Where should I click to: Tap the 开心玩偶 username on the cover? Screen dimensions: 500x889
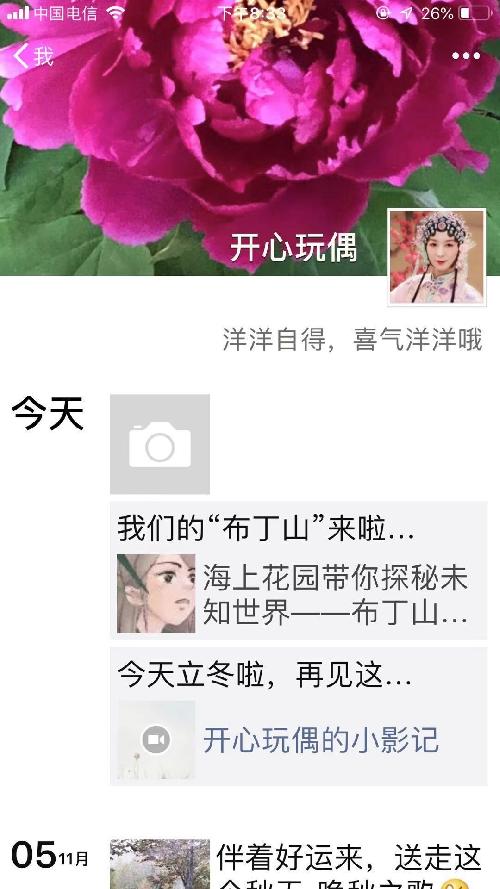294,247
